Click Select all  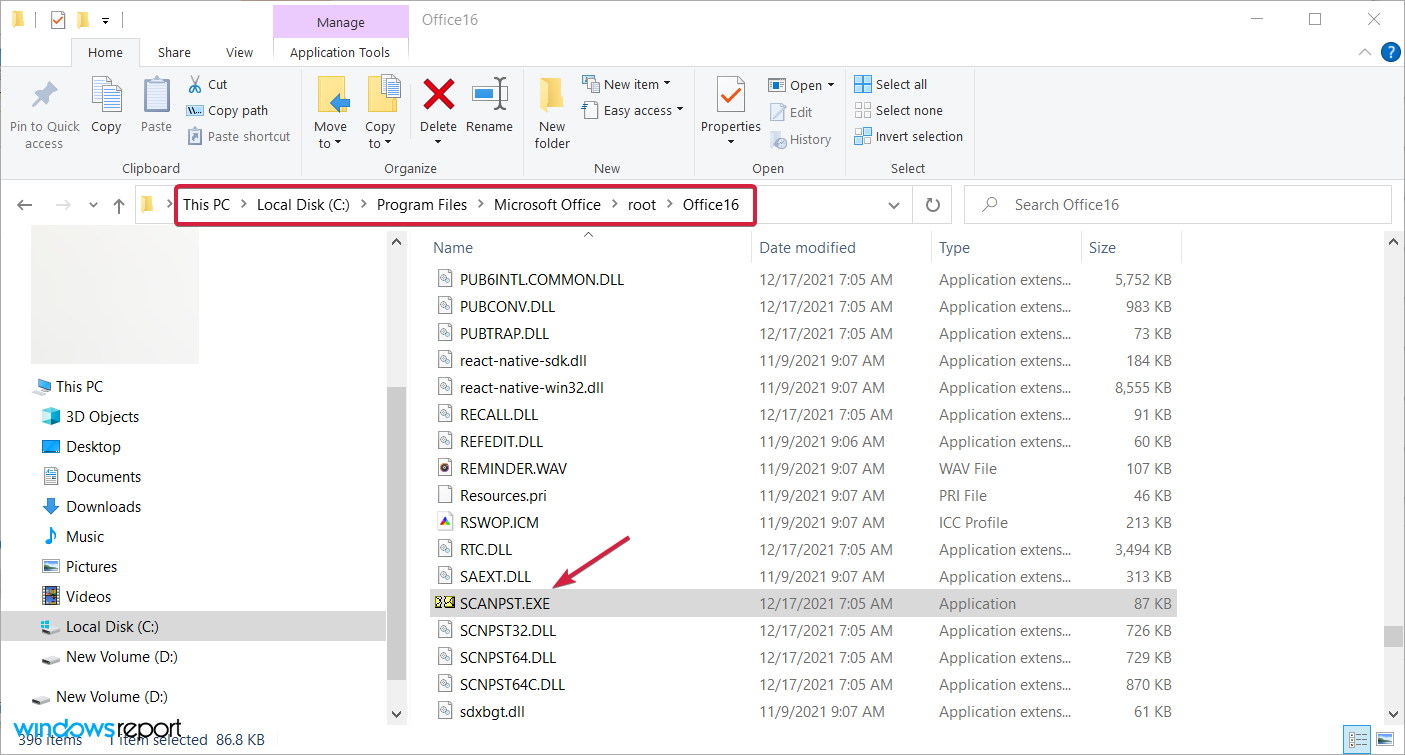click(891, 84)
